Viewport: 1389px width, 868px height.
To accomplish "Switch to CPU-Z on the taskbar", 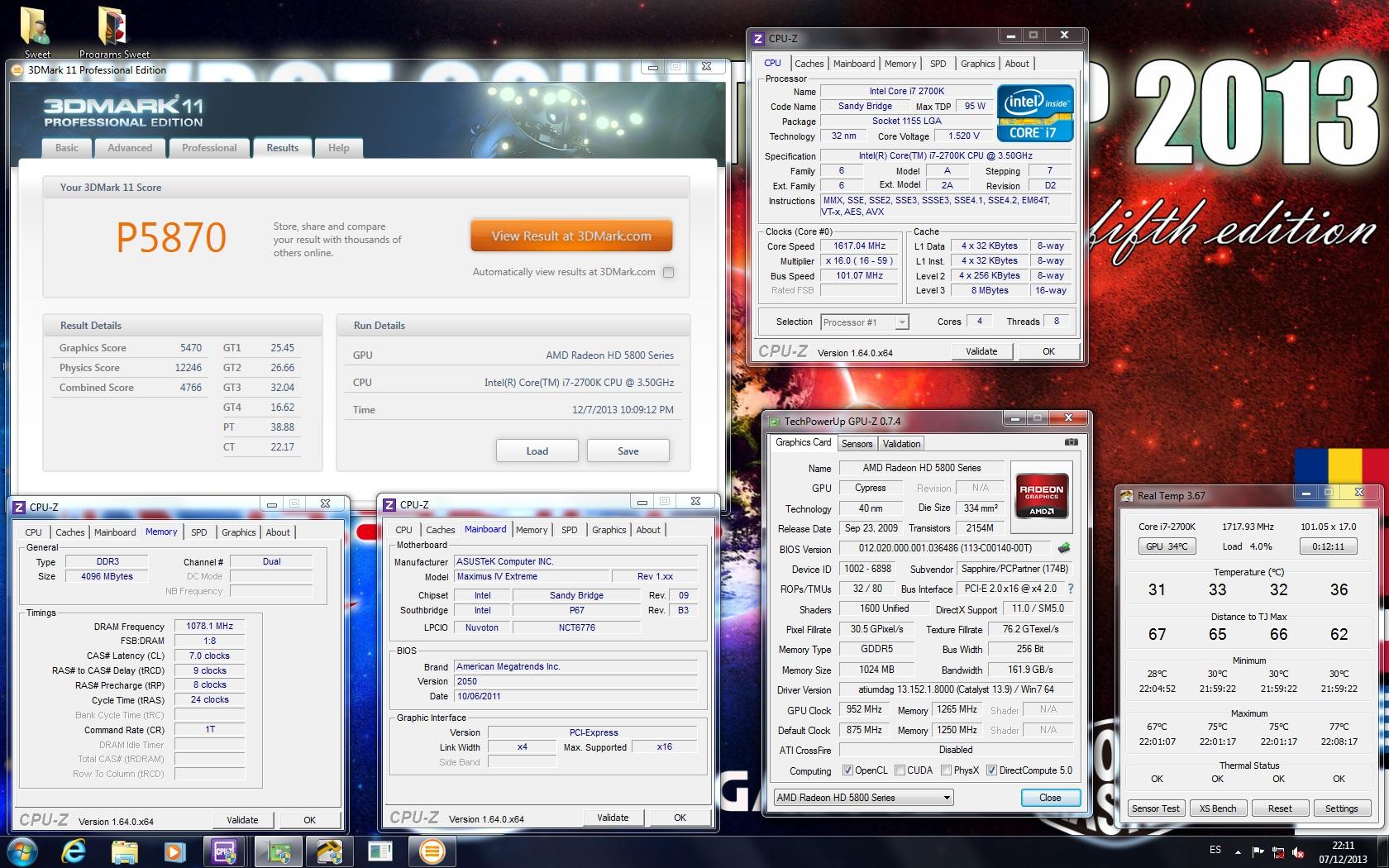I will pyautogui.click(x=226, y=851).
